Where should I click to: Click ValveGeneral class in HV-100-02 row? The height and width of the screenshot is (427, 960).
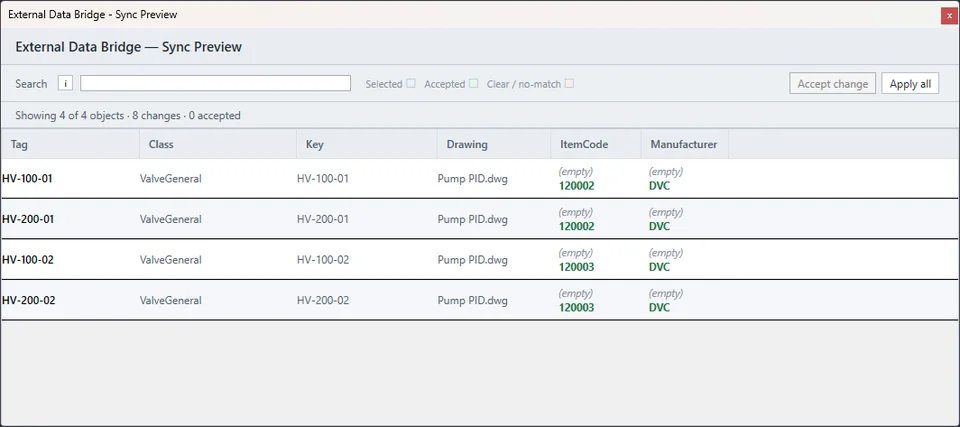point(171,260)
